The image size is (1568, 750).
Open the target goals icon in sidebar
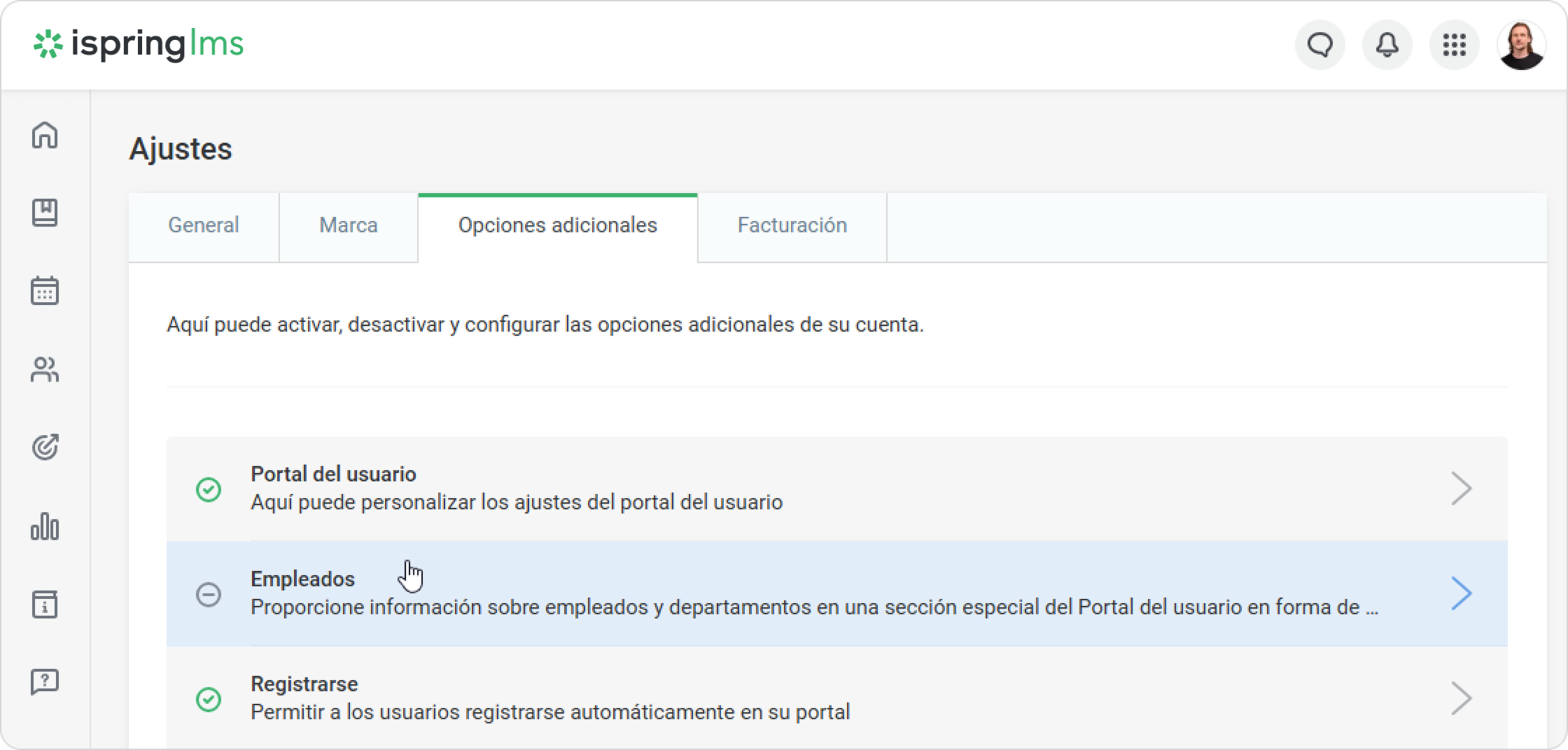pos(45,447)
